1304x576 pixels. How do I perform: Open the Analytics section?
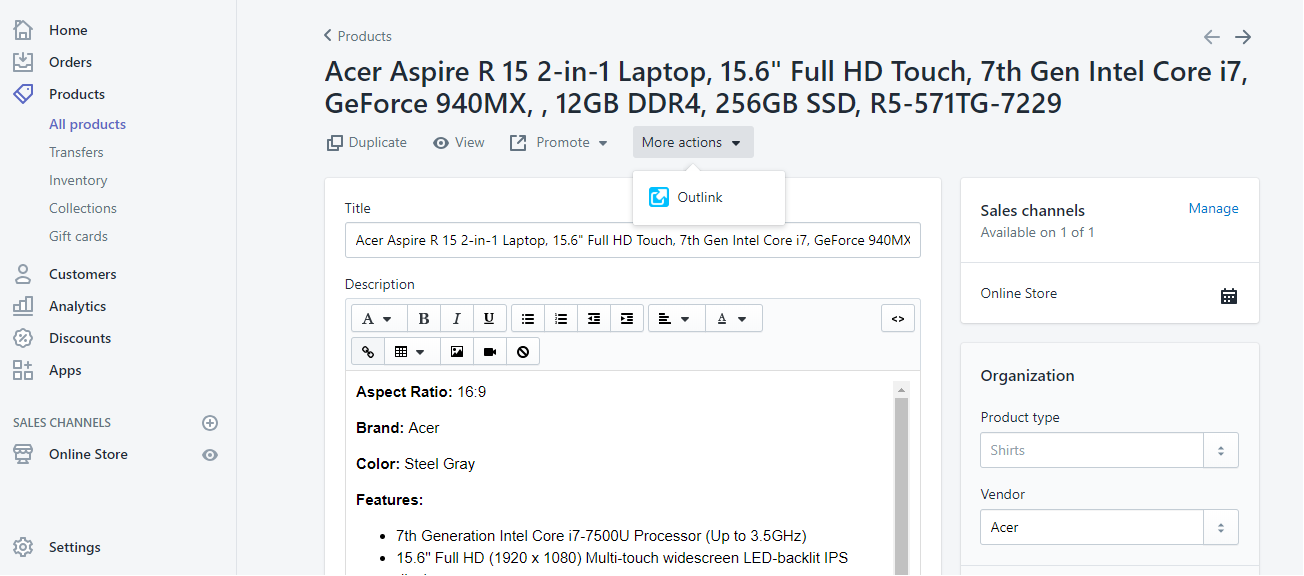pos(77,306)
